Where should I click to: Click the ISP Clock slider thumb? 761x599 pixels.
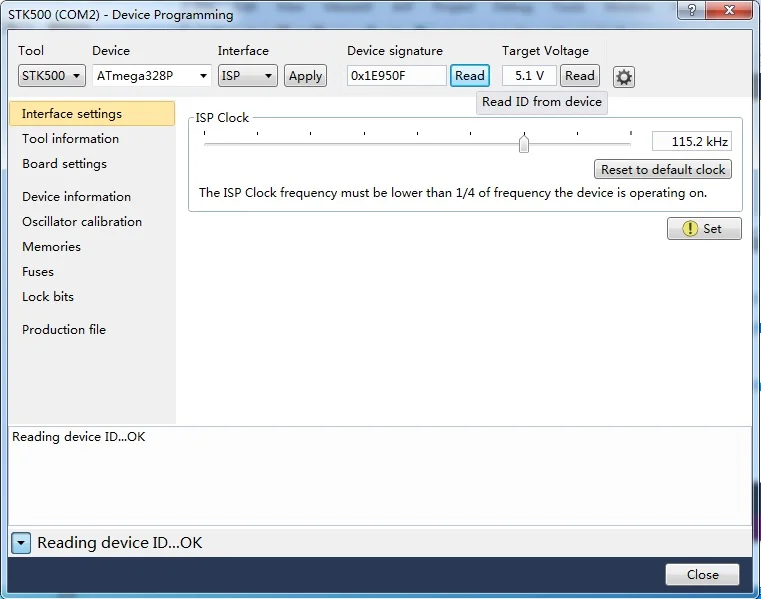pos(524,143)
